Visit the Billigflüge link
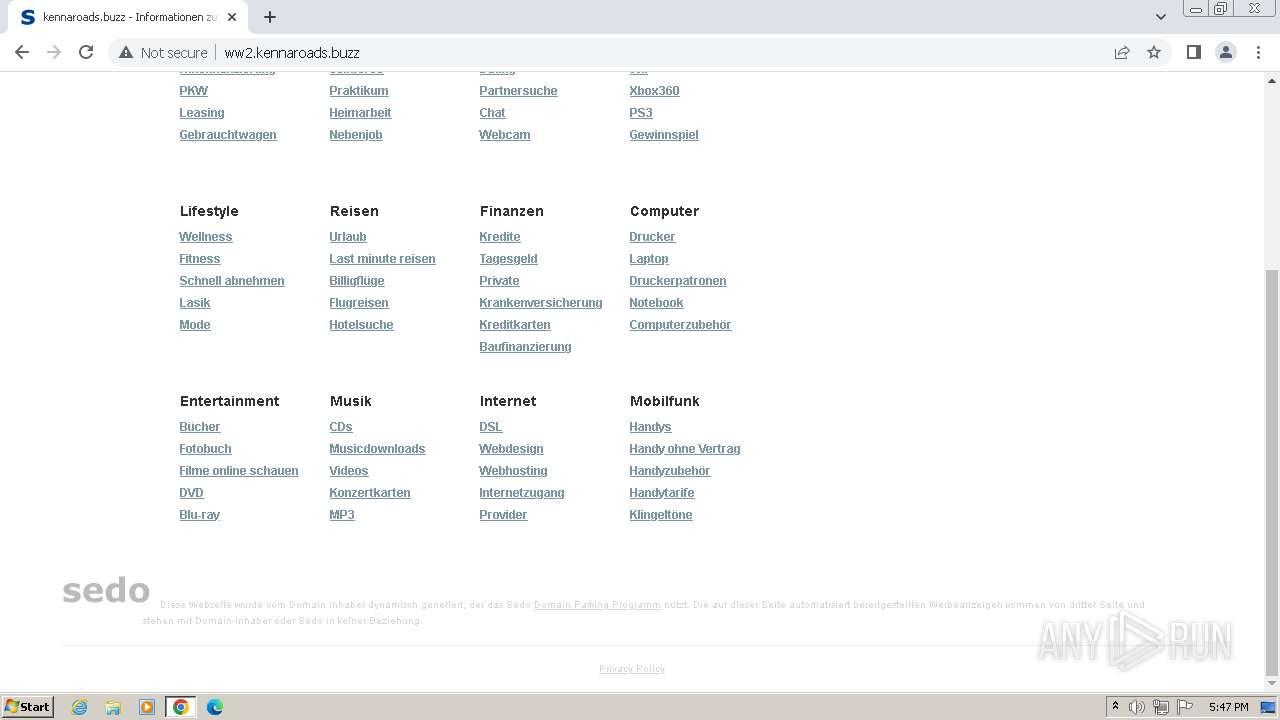Screen dimensions: 1280x720 tap(357, 281)
